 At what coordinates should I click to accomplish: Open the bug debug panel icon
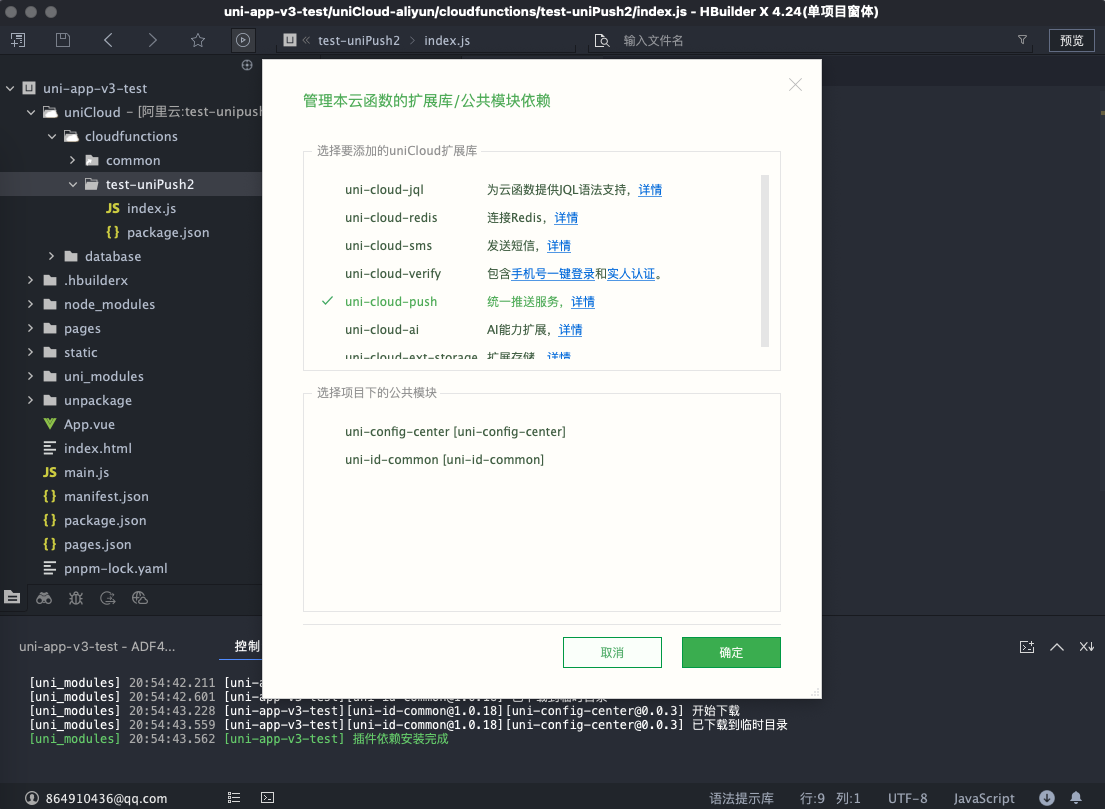coord(76,598)
